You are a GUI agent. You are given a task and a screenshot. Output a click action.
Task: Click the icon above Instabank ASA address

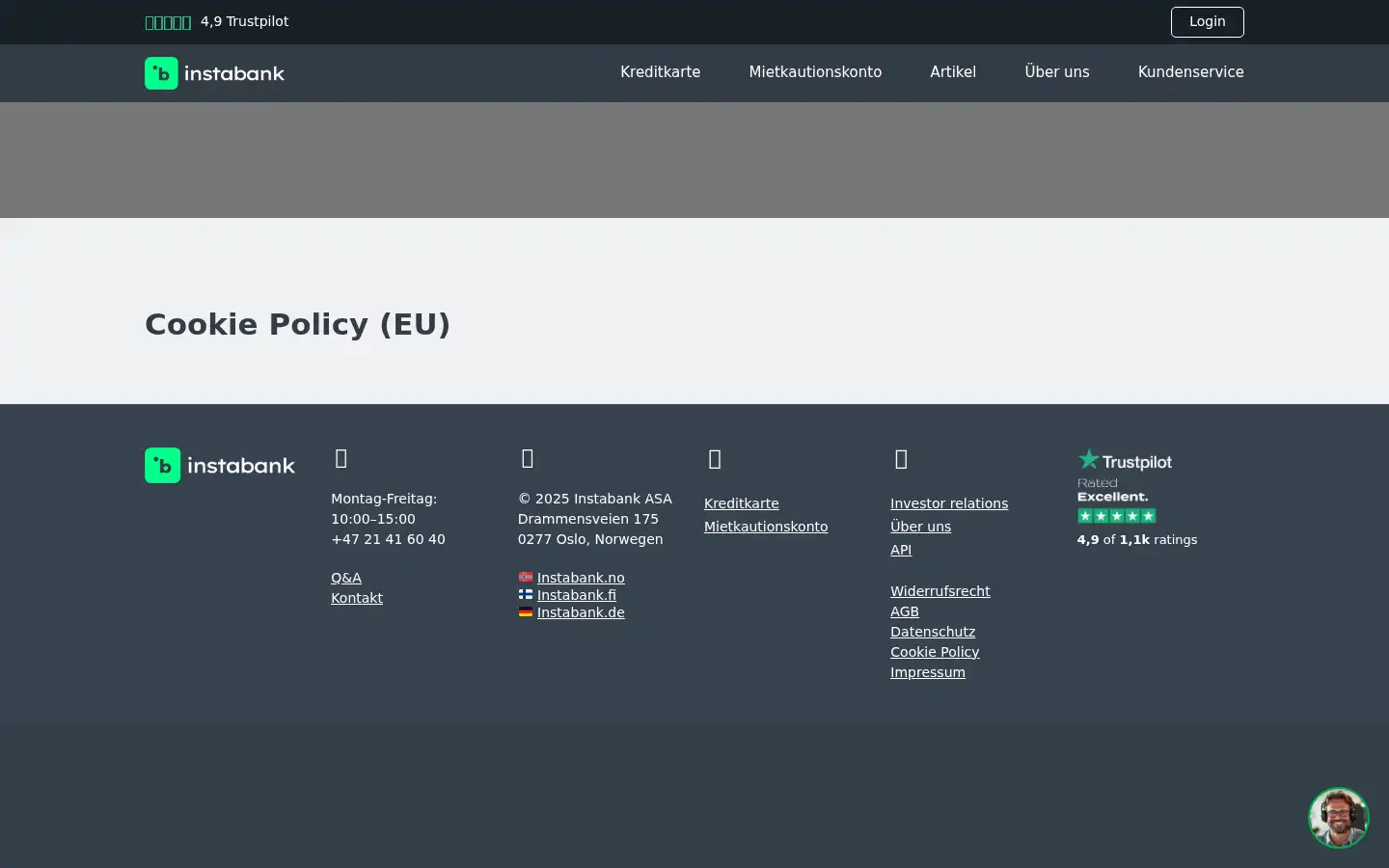[528, 458]
